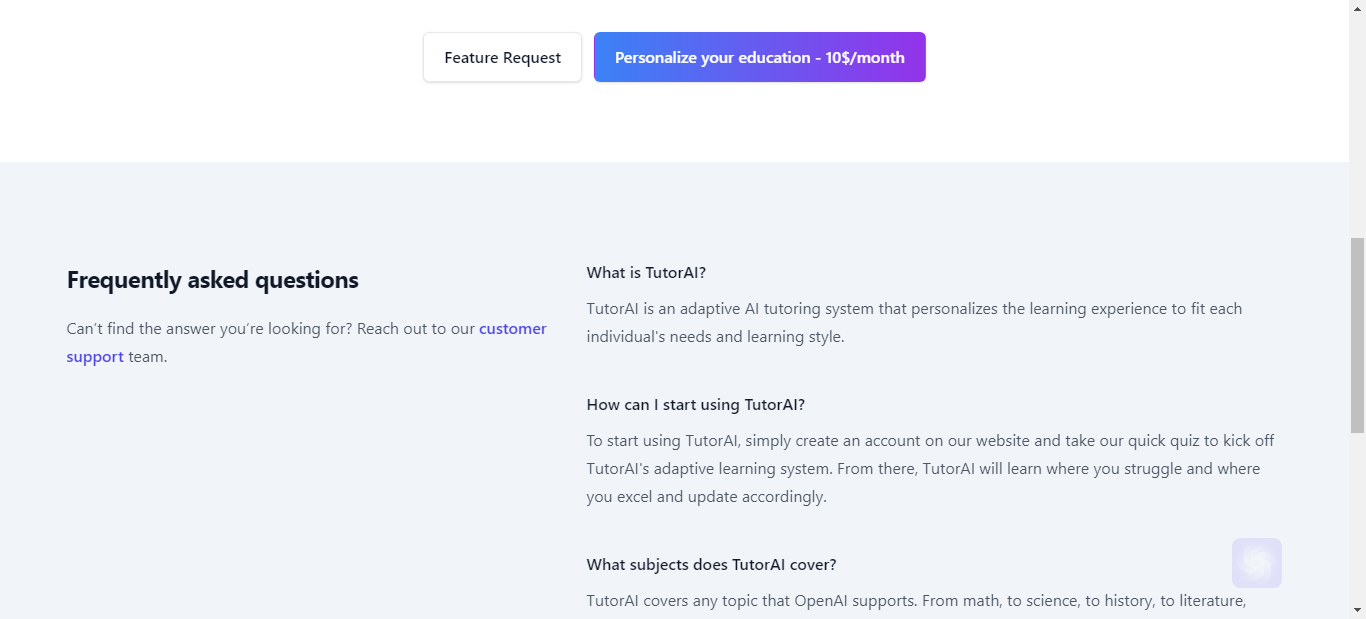
Task: Click the scrollbar up arrow
Action: click(1357, 8)
